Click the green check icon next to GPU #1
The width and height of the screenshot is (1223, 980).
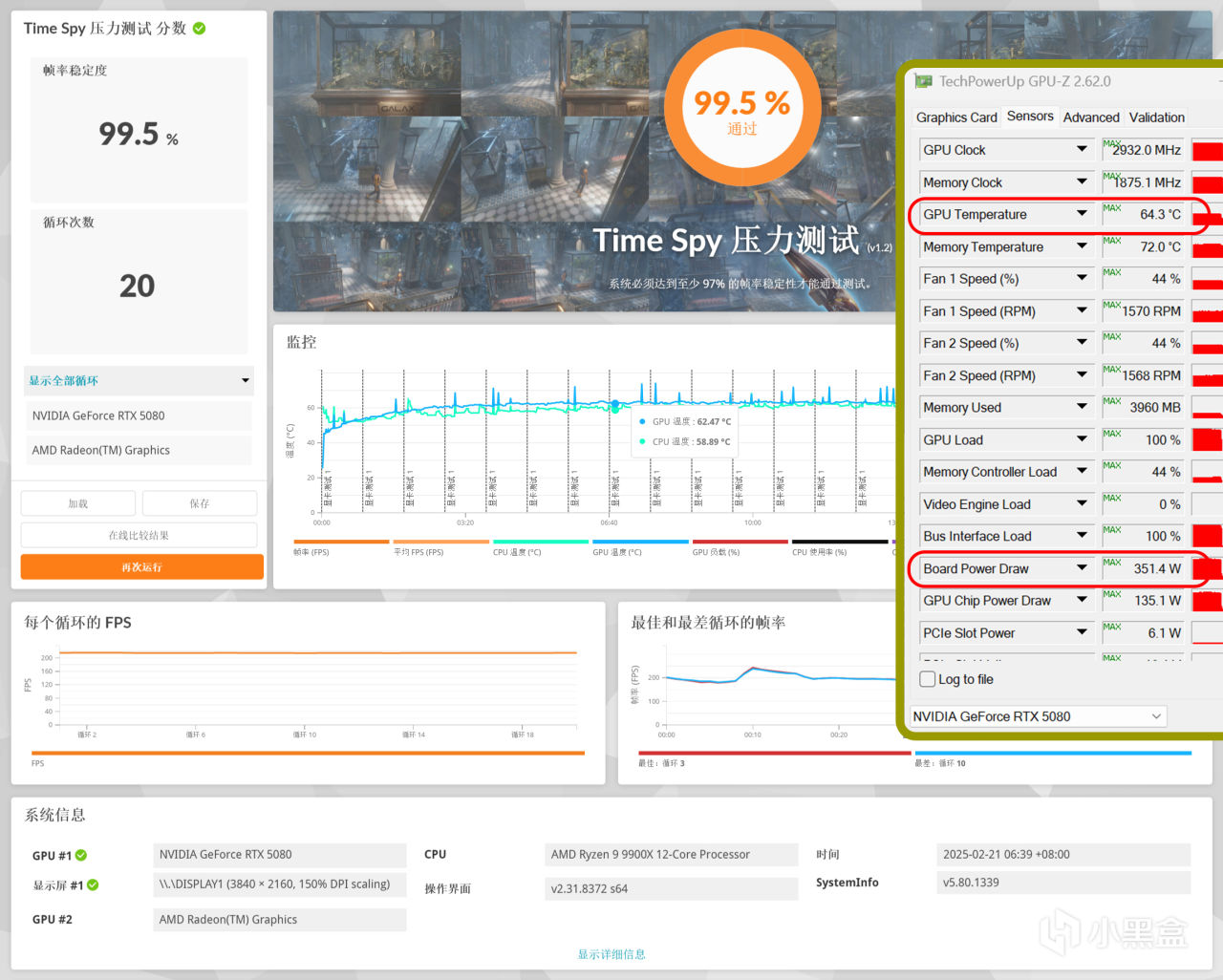(x=81, y=856)
